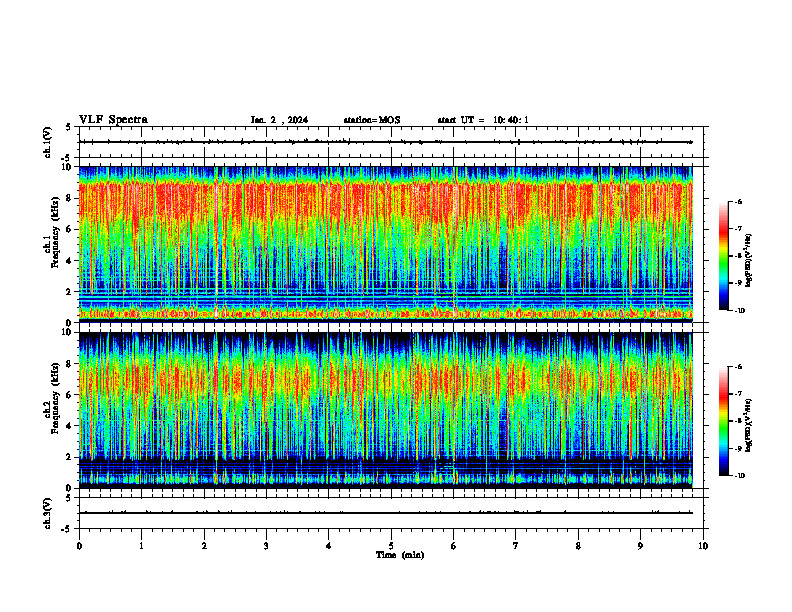Click inside the ch.1 spectrogram panel

pos(386,244)
